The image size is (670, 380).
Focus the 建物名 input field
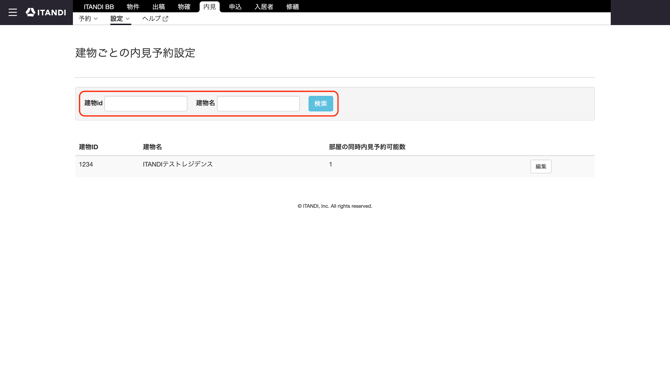coord(259,103)
